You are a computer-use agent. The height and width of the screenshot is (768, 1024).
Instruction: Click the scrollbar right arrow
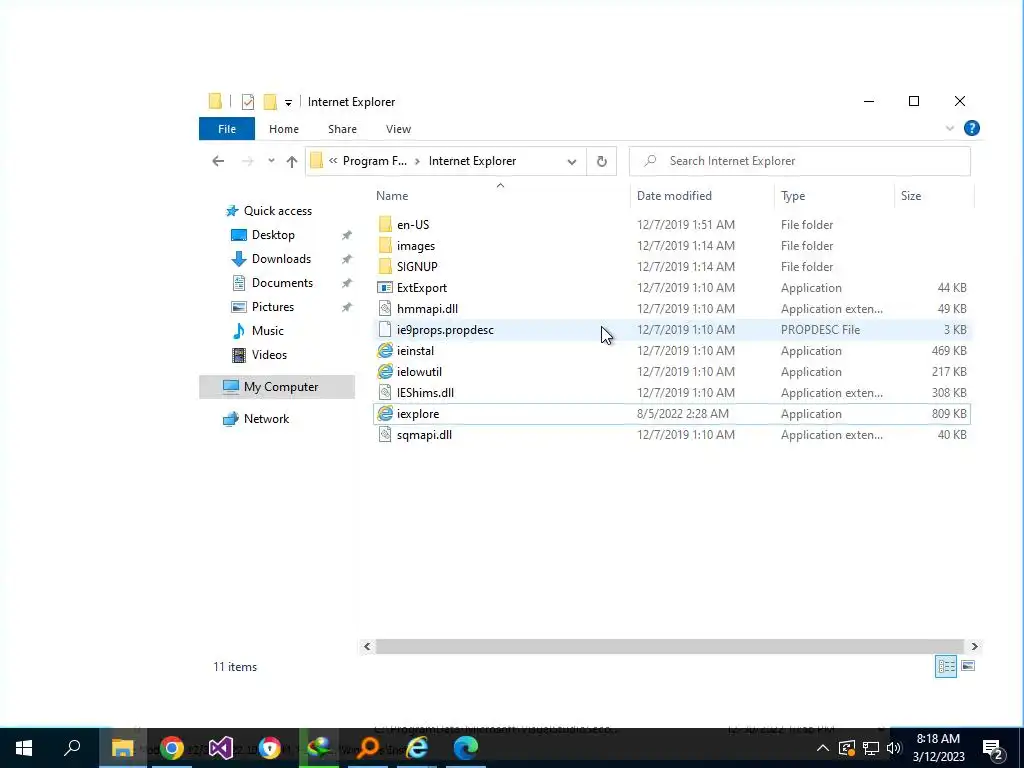pyautogui.click(x=974, y=647)
